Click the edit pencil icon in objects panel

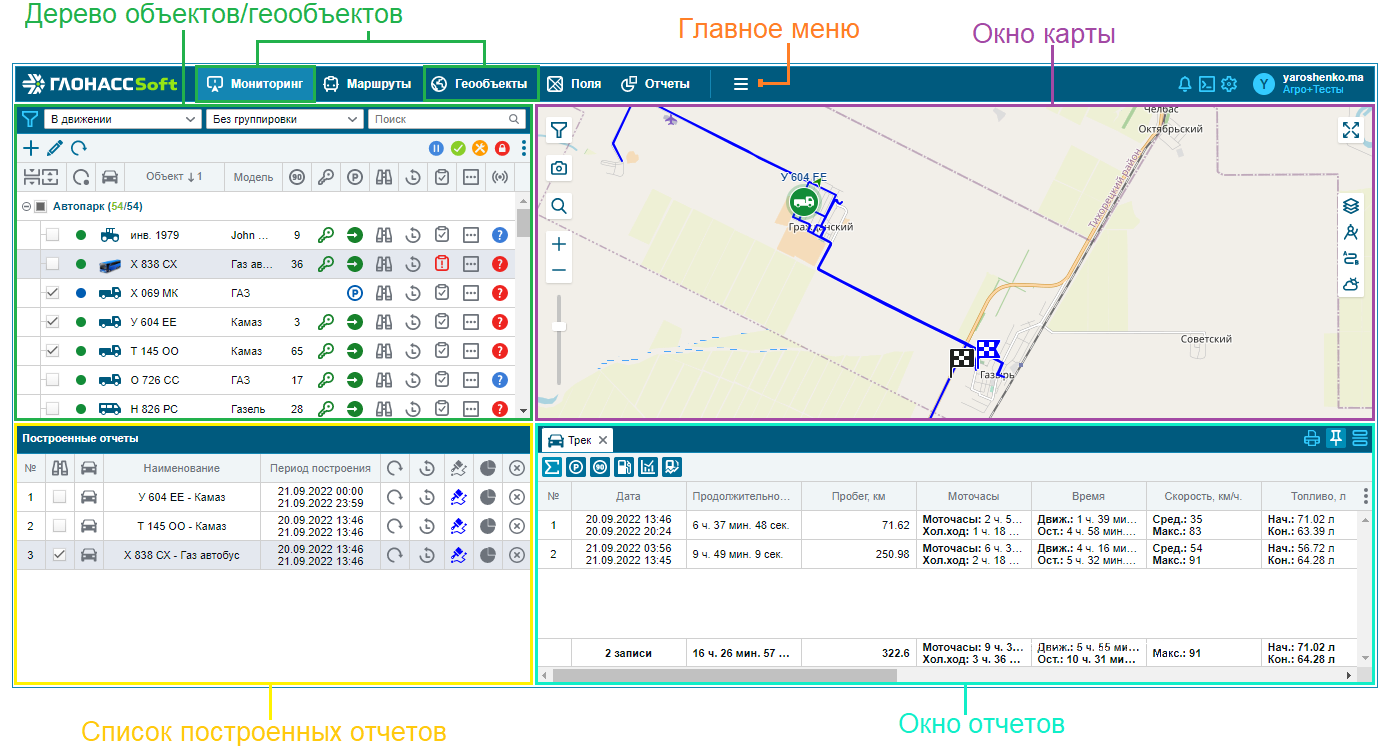[x=55, y=148]
